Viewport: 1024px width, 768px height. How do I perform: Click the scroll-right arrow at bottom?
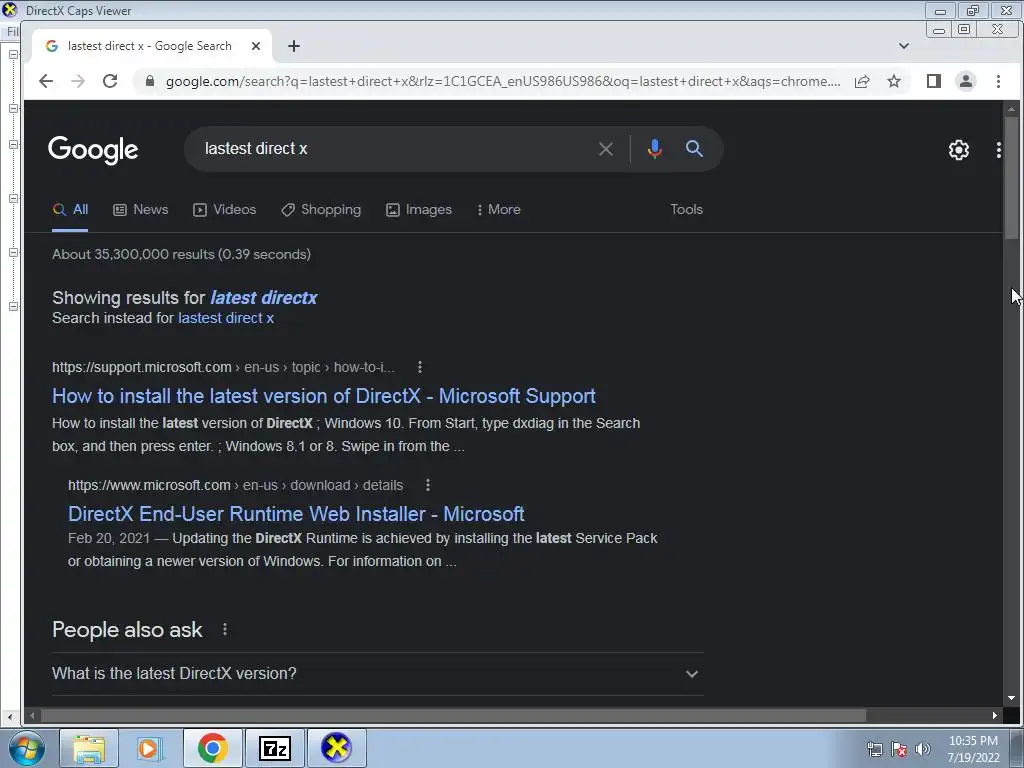(x=995, y=715)
